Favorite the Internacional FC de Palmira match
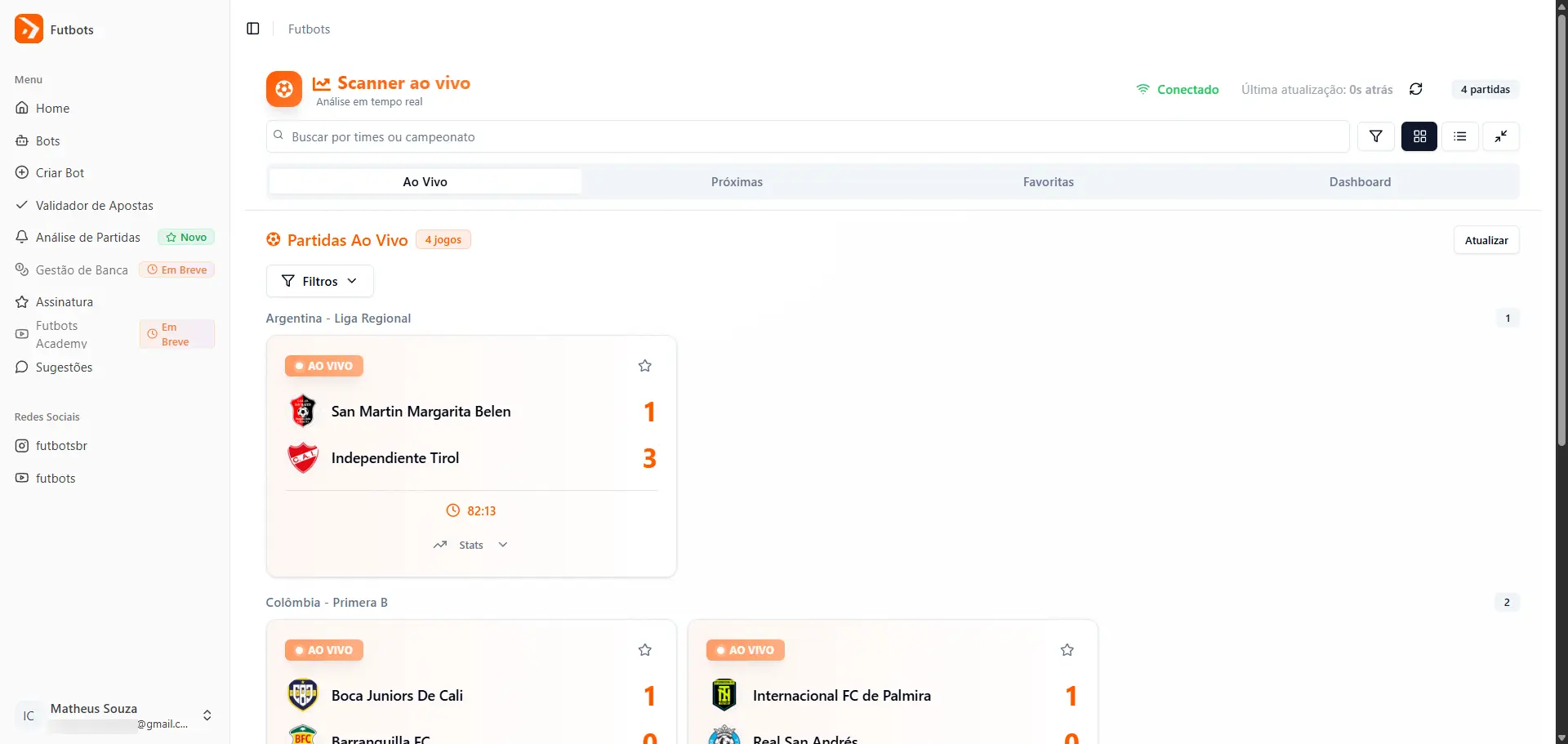1568x744 pixels. tap(1067, 649)
